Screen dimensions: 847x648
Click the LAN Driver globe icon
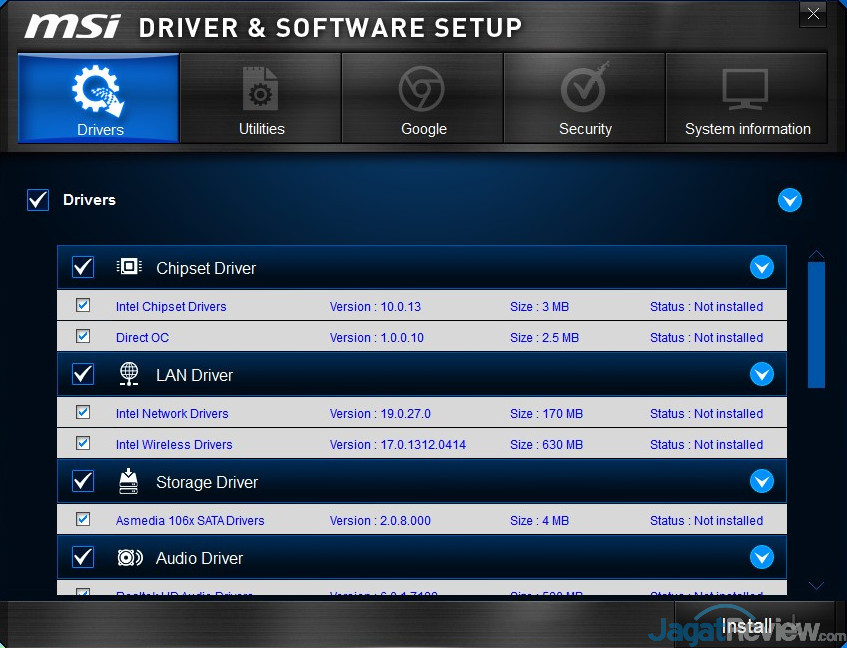(129, 374)
